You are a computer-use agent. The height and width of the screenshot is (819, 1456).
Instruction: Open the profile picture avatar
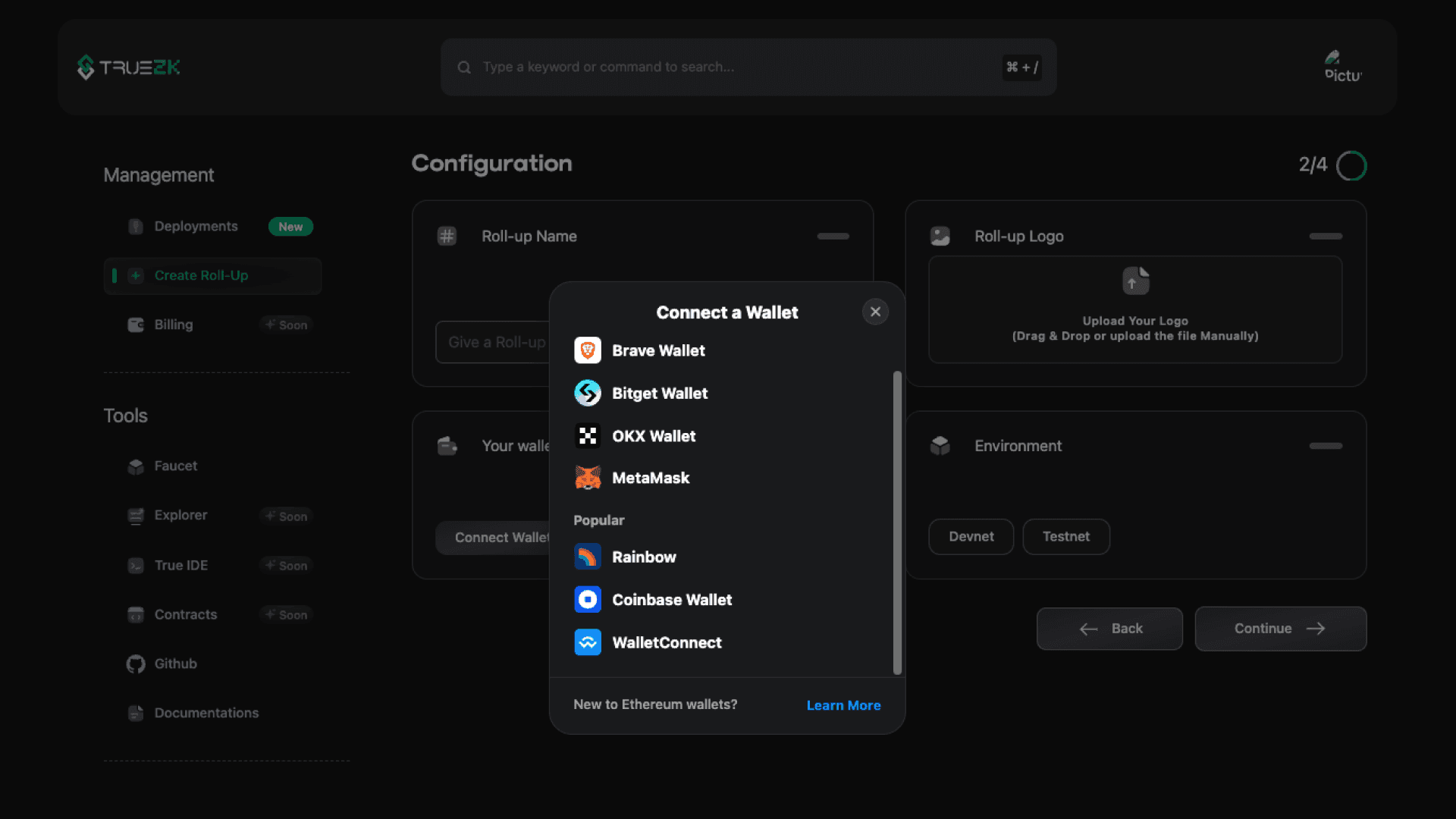pos(1342,67)
